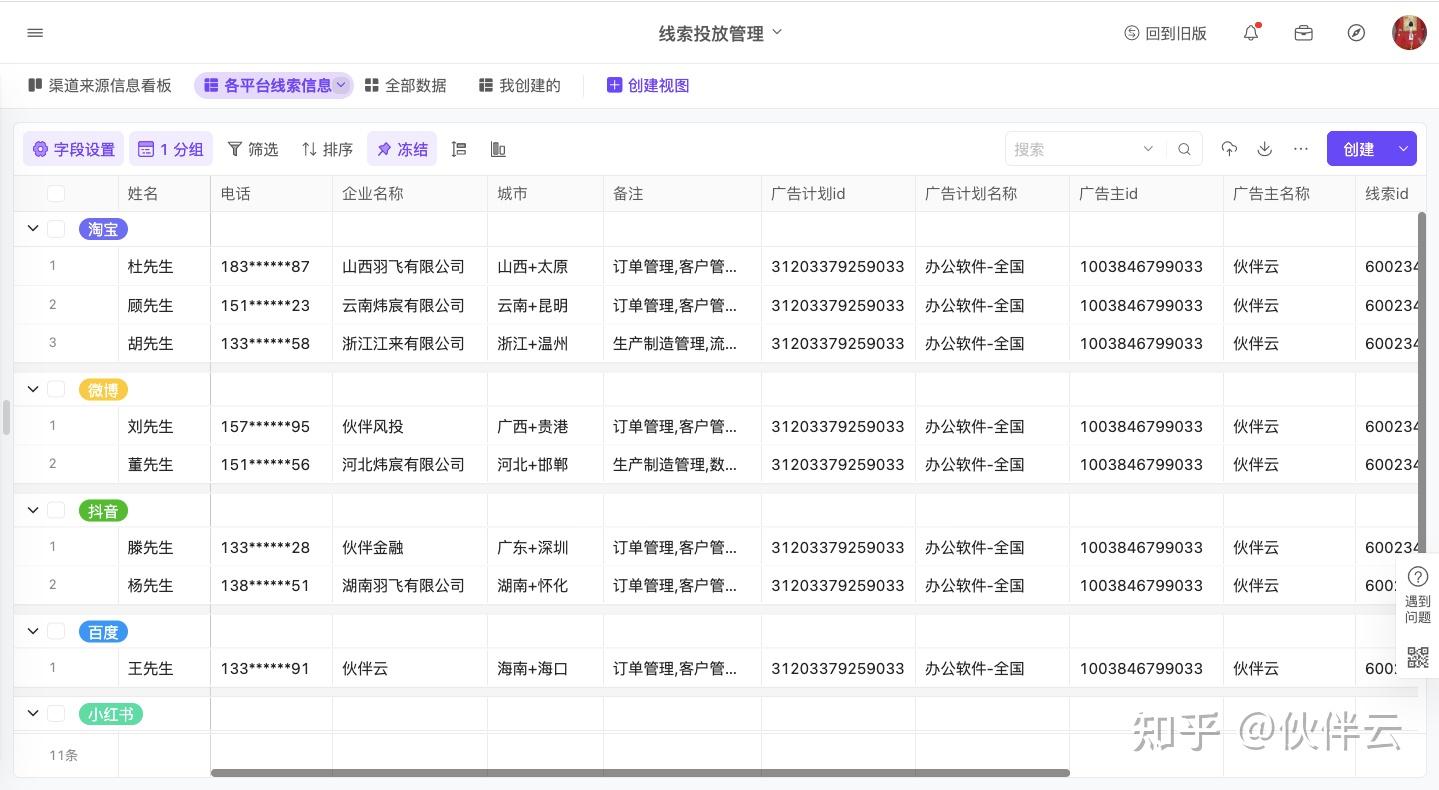Open the QR code icon
The height and width of the screenshot is (790, 1439).
coord(1417,657)
